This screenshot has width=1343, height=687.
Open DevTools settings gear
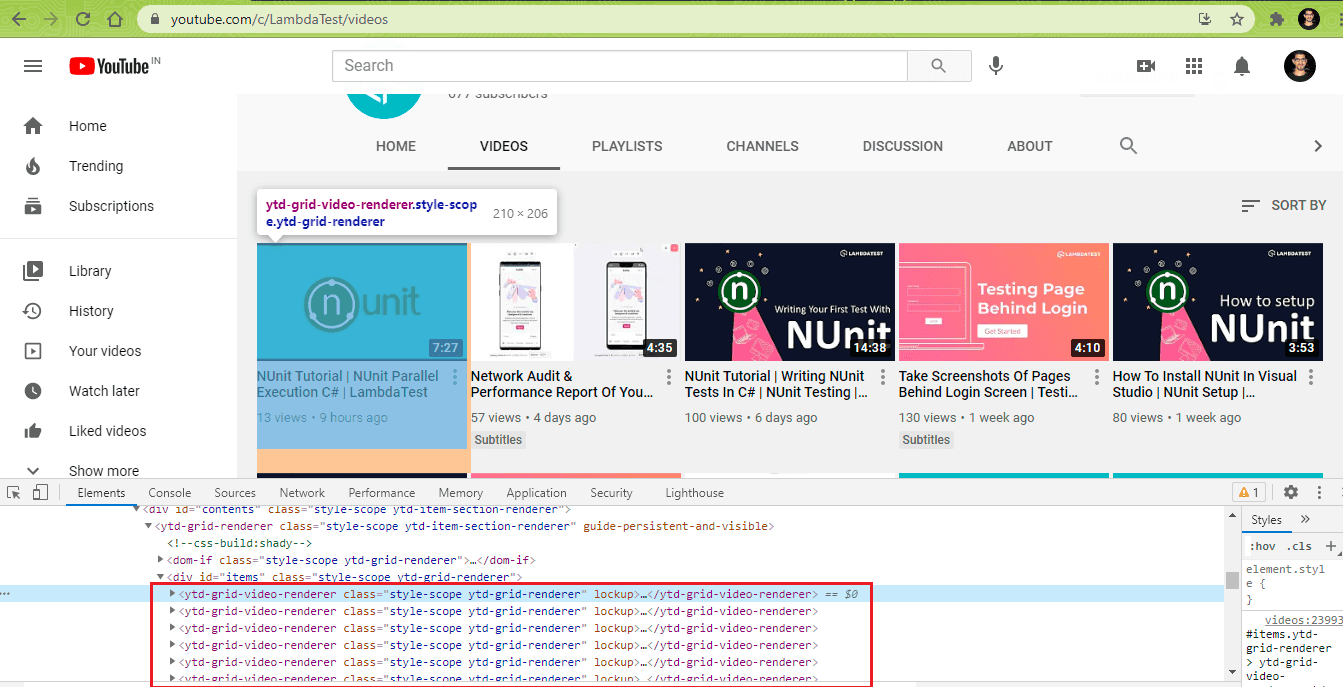point(1290,492)
